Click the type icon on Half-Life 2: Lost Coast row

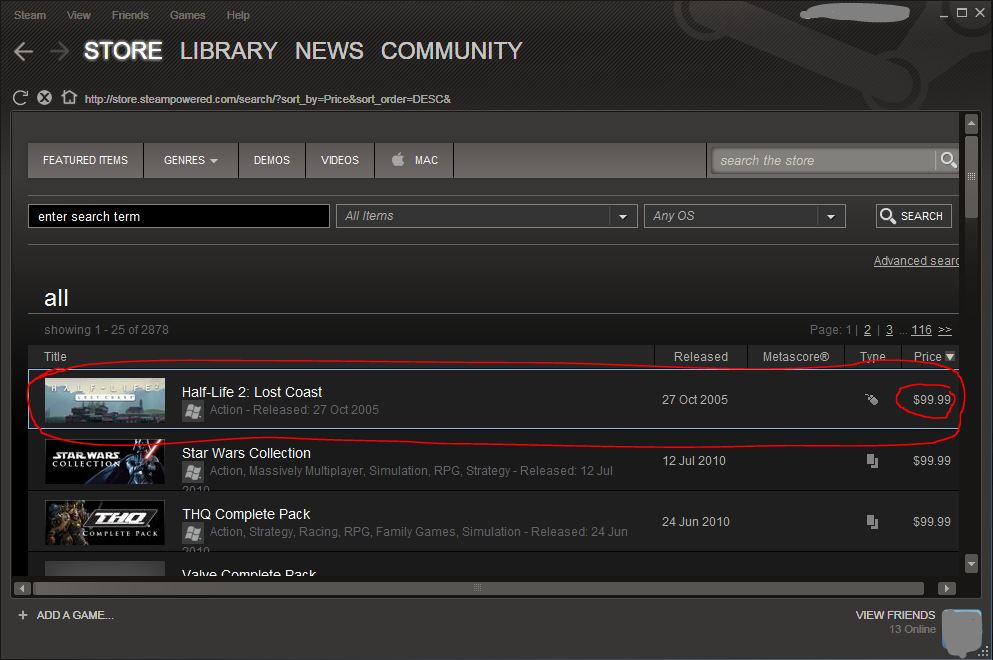871,399
